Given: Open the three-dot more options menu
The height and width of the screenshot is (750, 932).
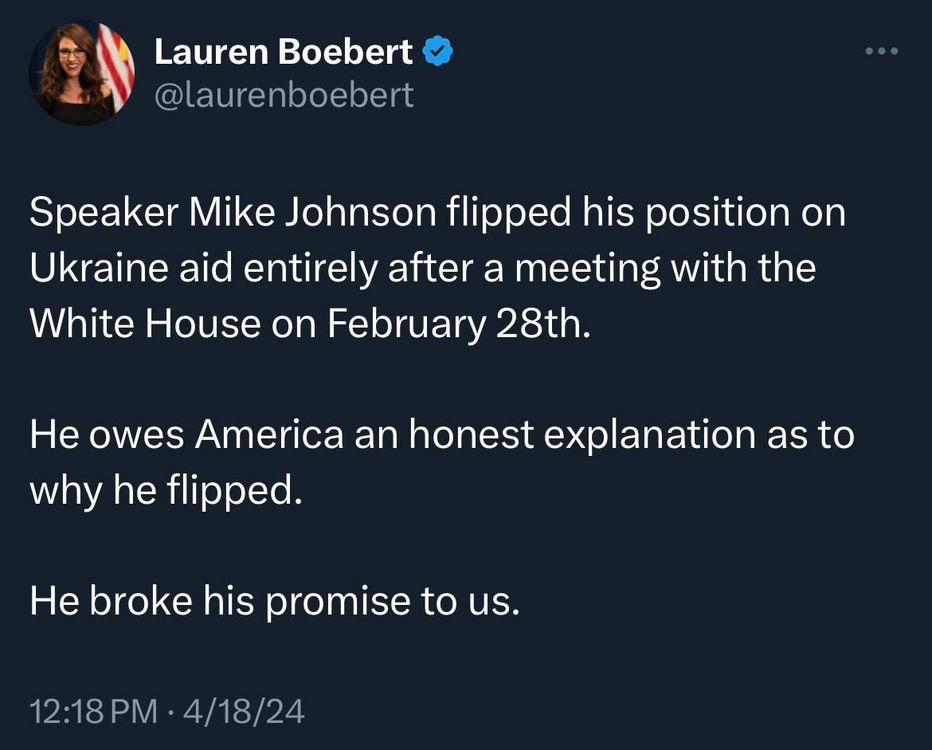Looking at the screenshot, I should 881,52.
